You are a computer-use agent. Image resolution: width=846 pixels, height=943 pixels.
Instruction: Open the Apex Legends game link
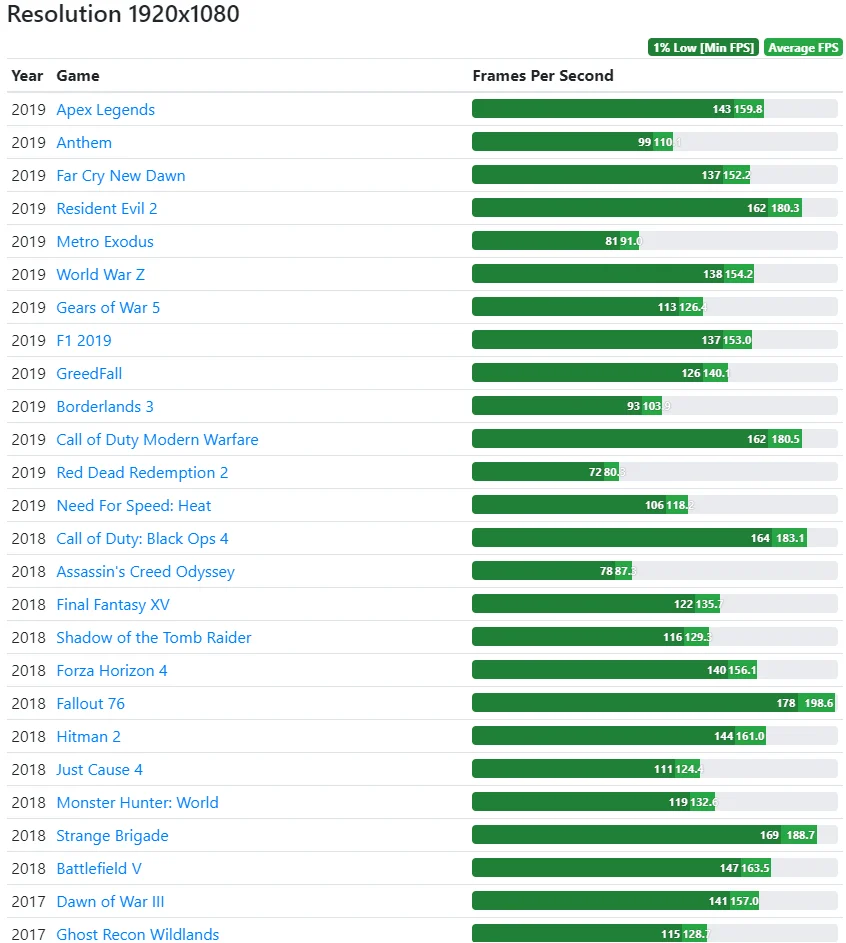point(105,110)
